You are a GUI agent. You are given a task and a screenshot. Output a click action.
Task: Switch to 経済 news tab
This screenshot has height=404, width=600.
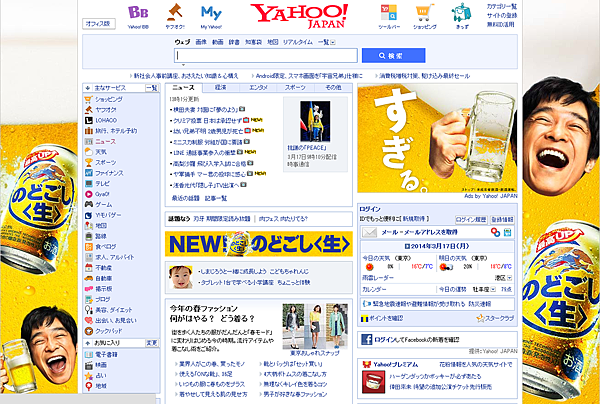221,88
